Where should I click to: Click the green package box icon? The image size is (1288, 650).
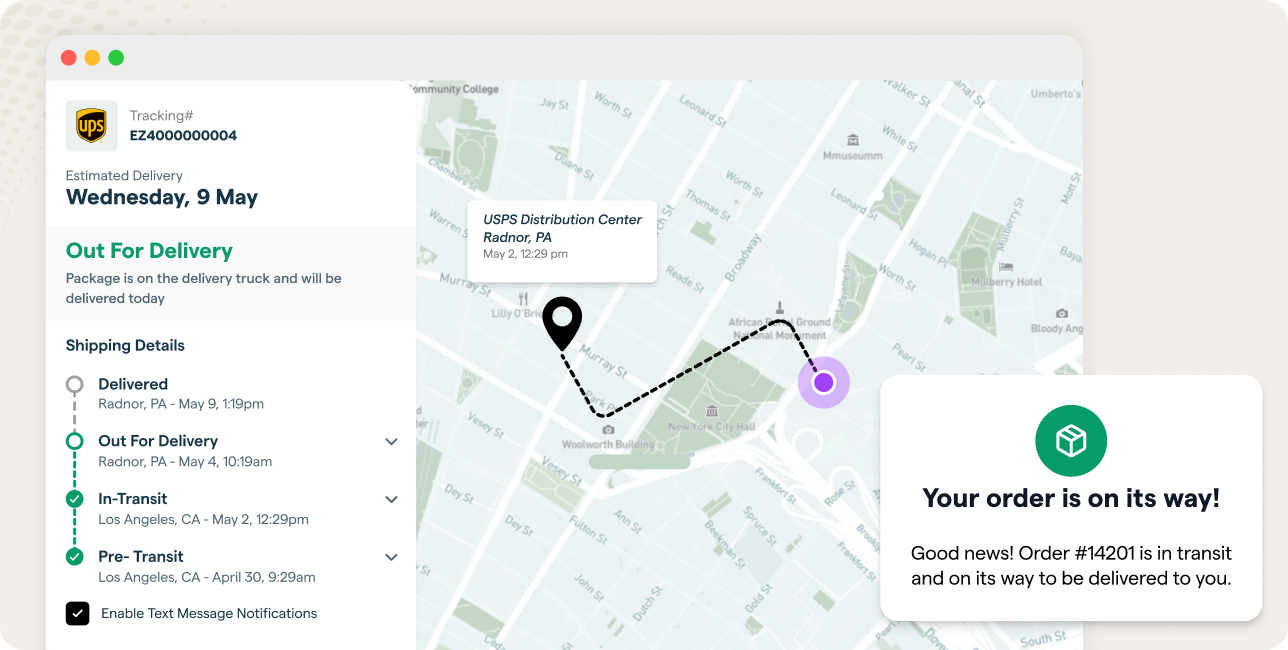click(x=1070, y=441)
